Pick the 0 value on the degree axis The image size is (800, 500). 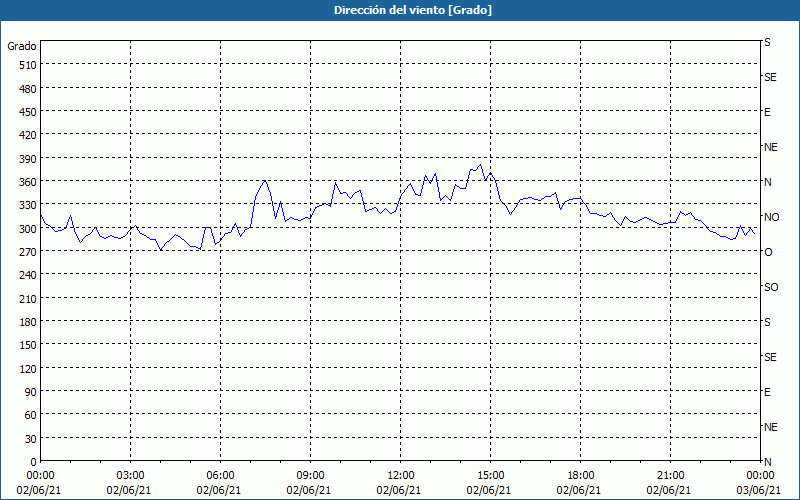tap(34, 462)
